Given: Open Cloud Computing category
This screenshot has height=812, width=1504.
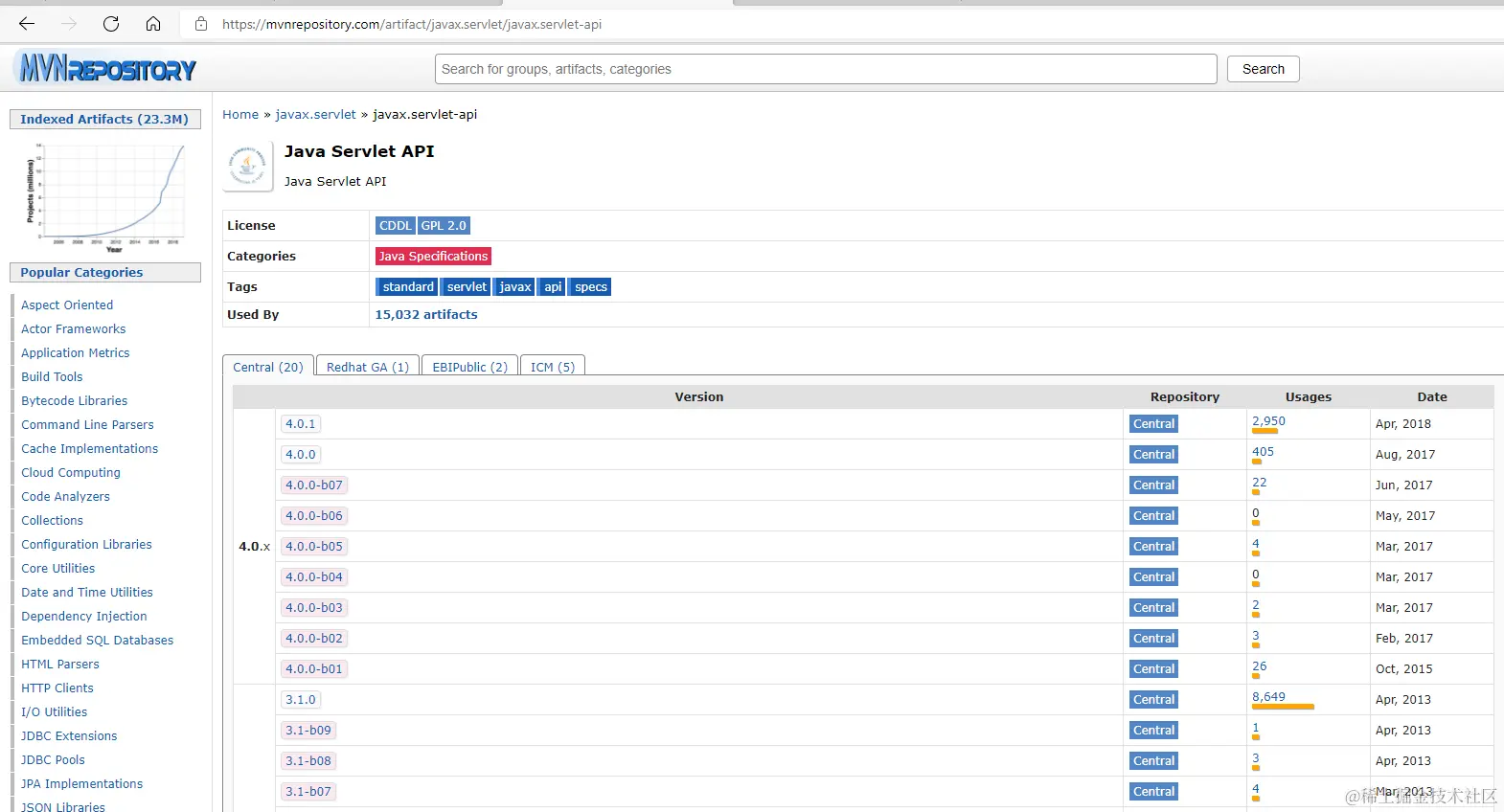Looking at the screenshot, I should pyautogui.click(x=71, y=473).
